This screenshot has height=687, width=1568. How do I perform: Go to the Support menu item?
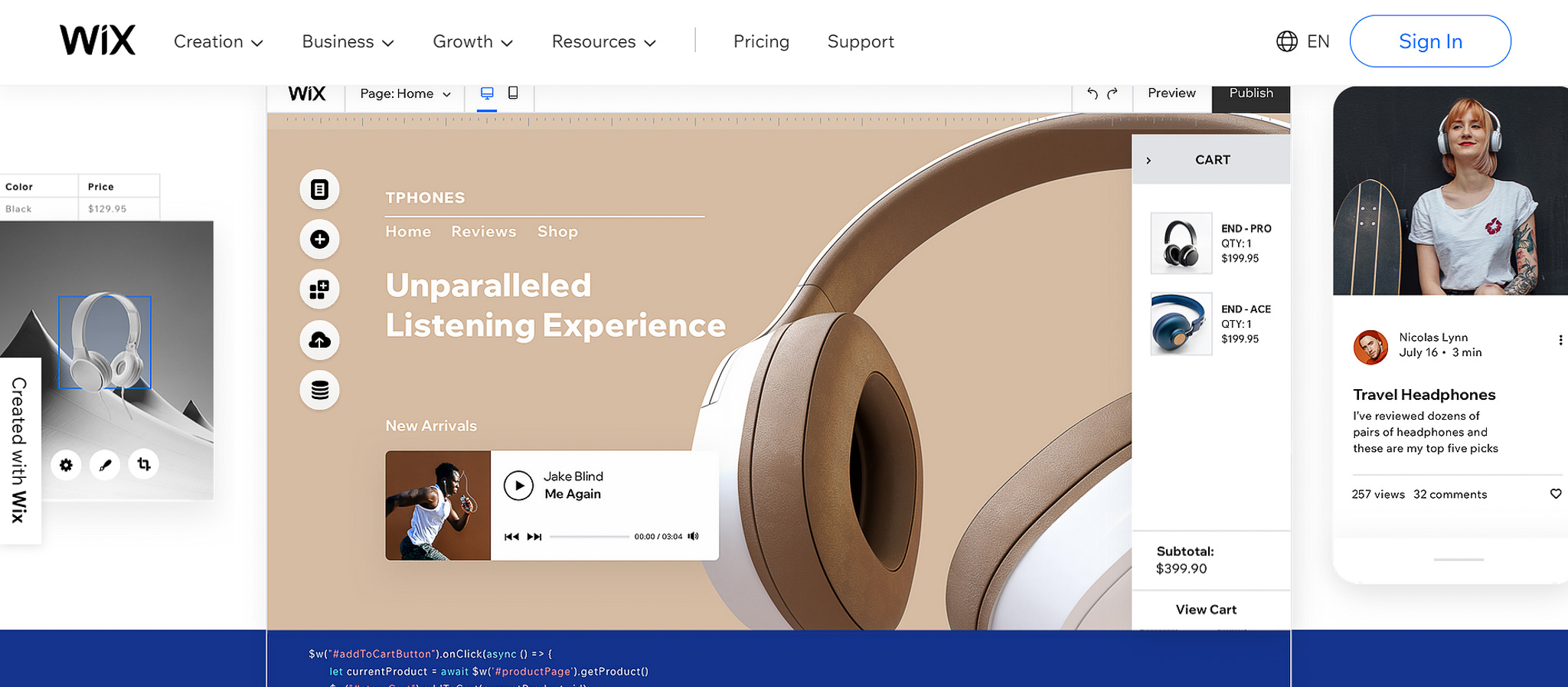[x=861, y=42]
